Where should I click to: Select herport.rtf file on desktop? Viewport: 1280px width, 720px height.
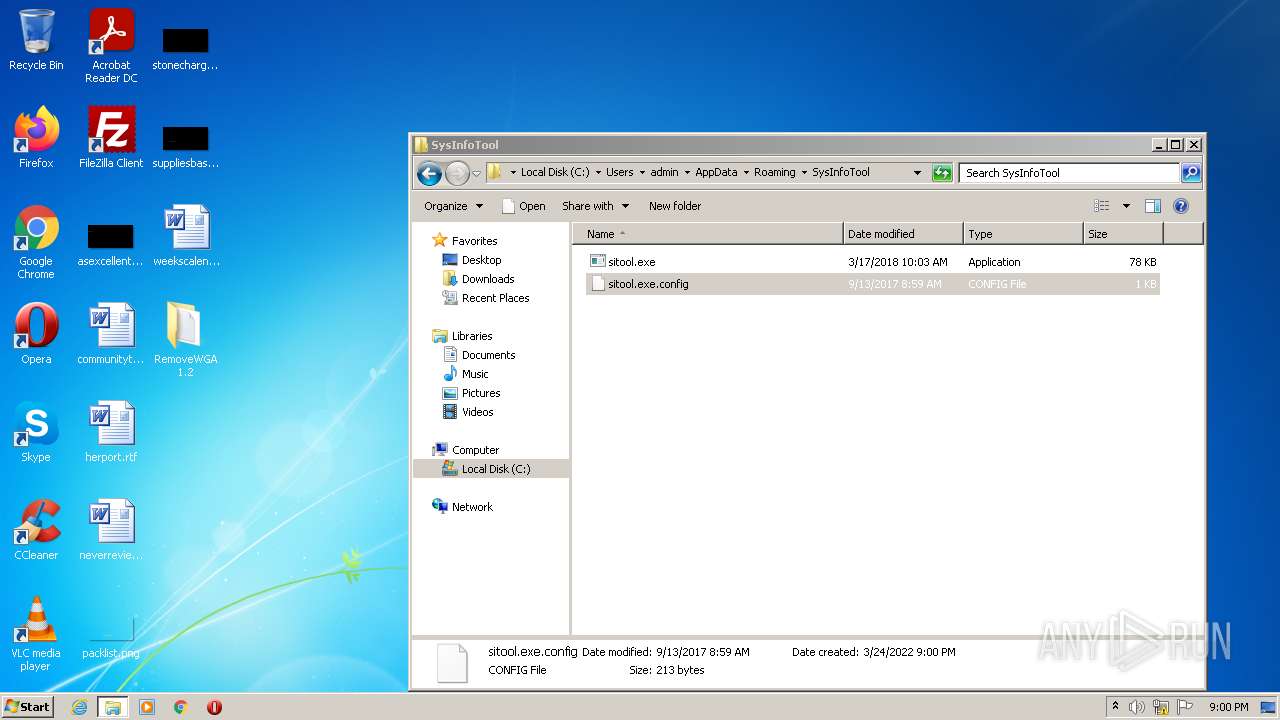tap(111, 432)
